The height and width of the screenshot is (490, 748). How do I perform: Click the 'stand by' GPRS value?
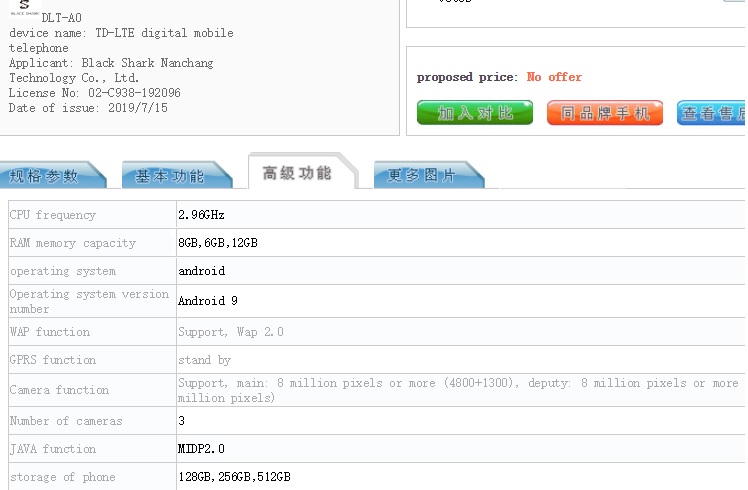point(204,360)
